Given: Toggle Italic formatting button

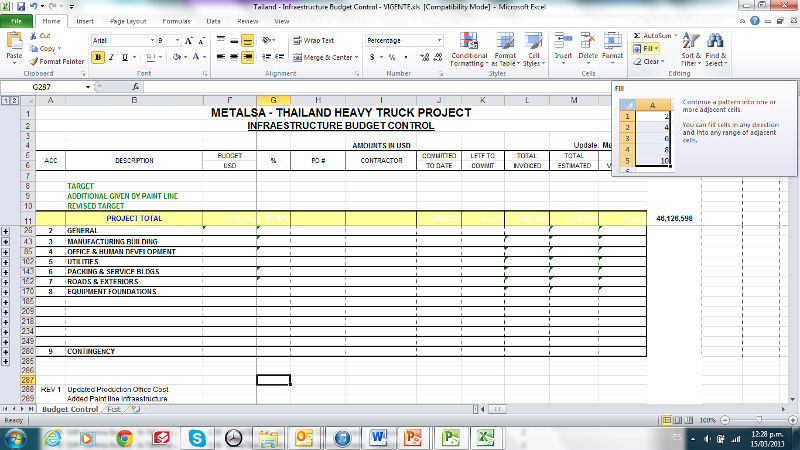Looking at the screenshot, I should [111, 57].
